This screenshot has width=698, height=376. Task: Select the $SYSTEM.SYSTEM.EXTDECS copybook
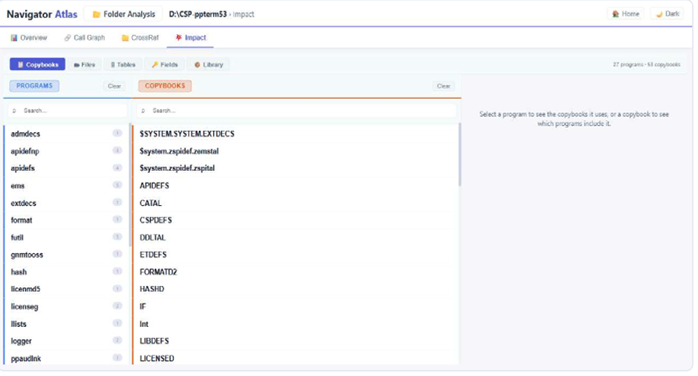(296, 133)
